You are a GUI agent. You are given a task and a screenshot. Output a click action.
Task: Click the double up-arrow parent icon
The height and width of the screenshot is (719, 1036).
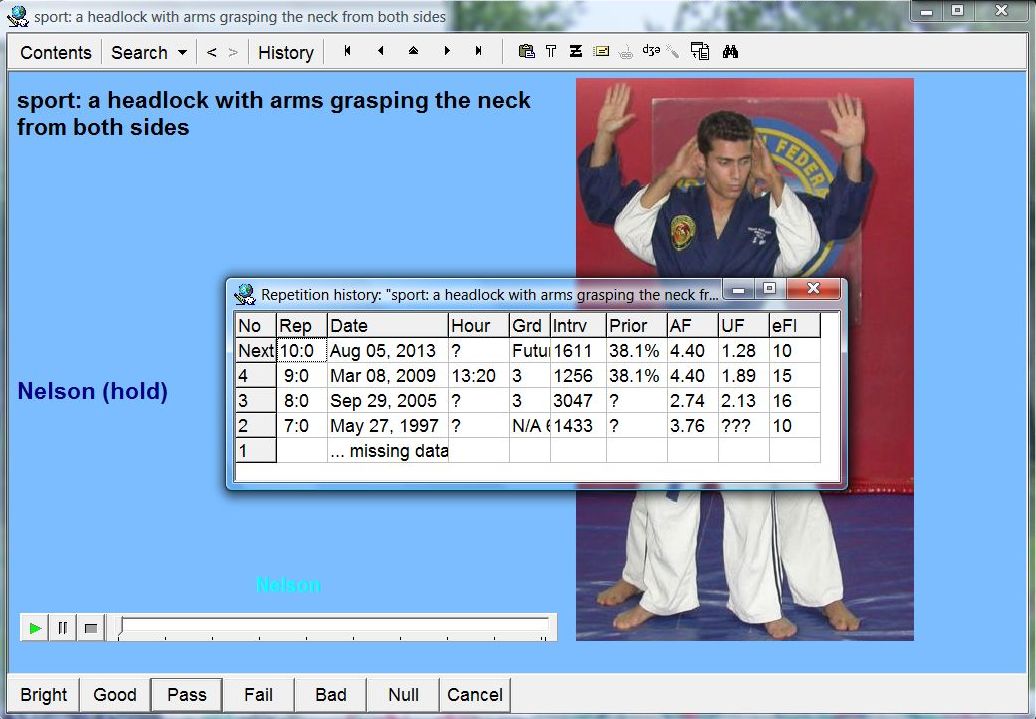coord(413,51)
